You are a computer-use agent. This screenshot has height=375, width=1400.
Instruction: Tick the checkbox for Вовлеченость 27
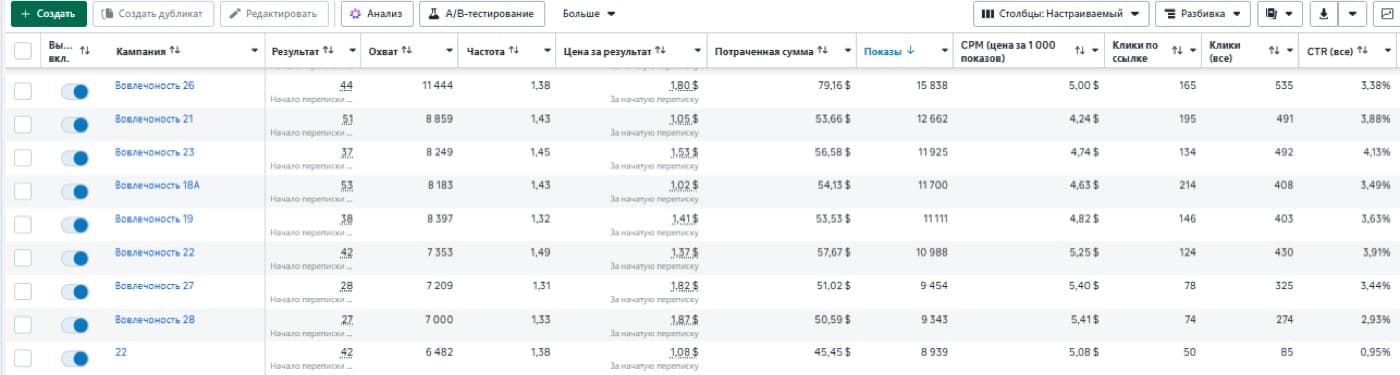(x=22, y=292)
